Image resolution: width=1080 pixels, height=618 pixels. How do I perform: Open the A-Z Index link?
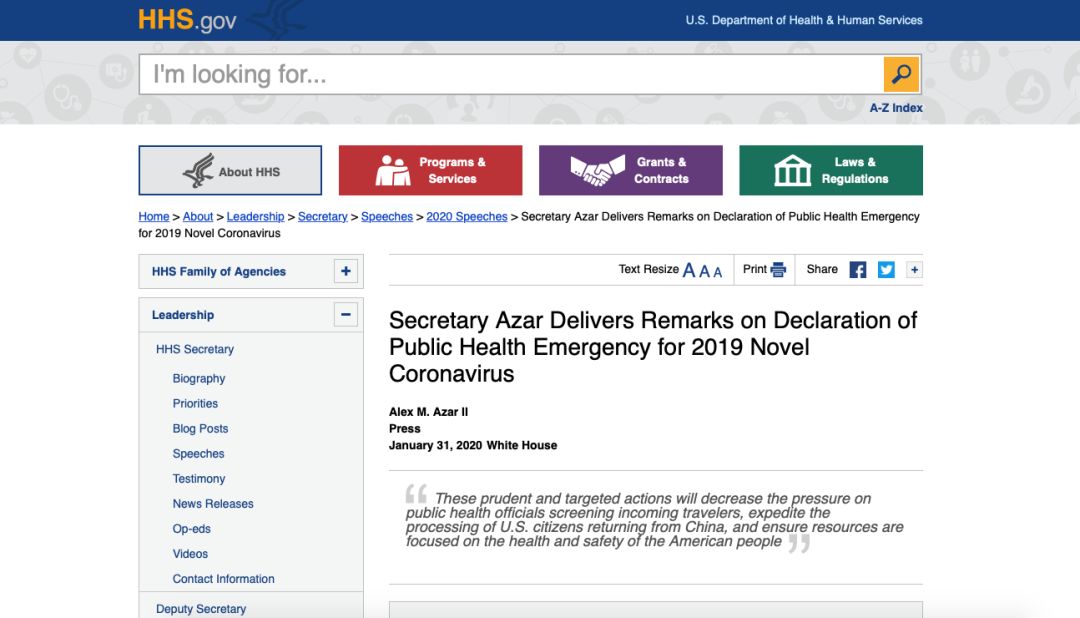click(x=895, y=108)
